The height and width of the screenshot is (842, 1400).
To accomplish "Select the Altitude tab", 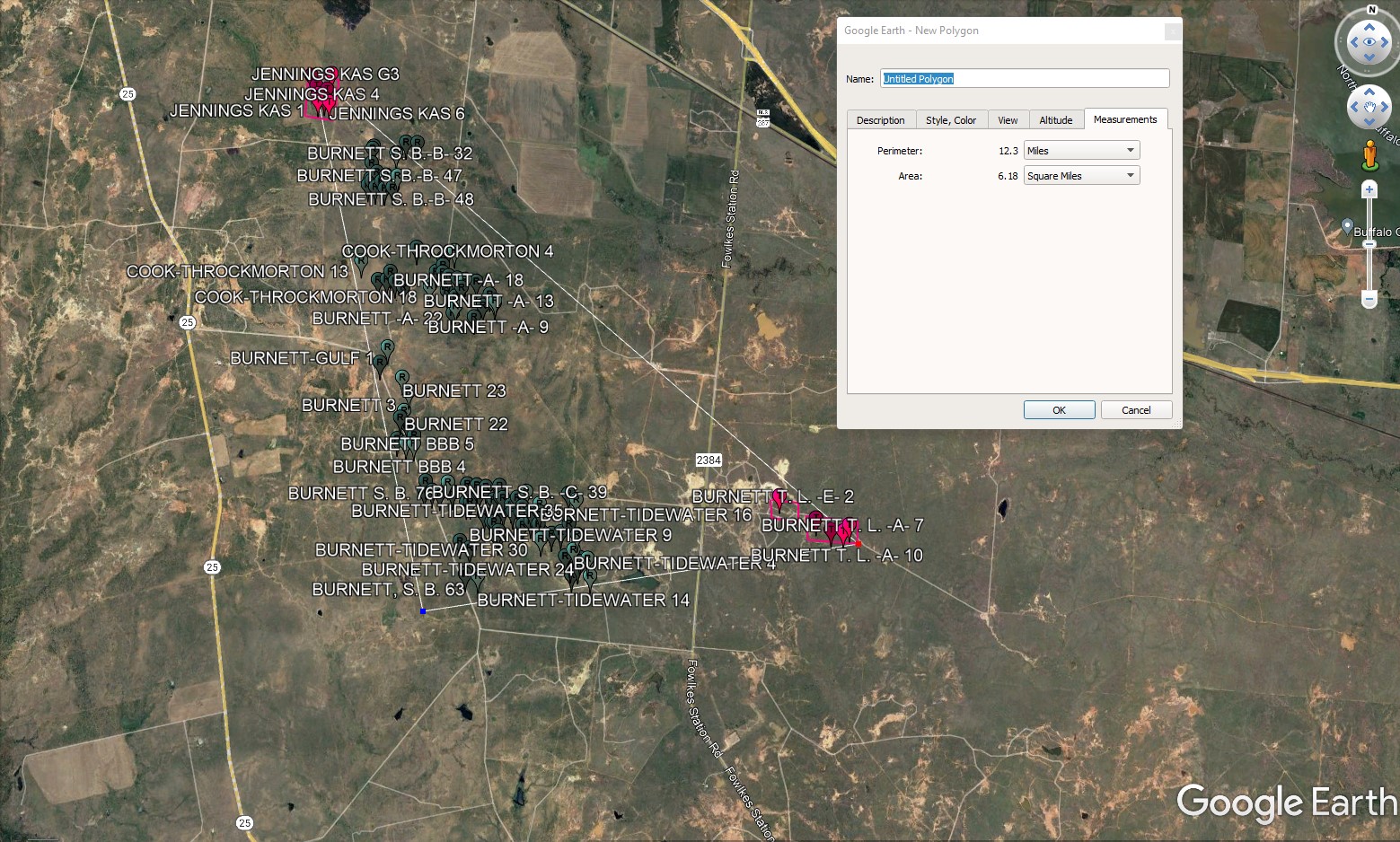I will click(1056, 120).
